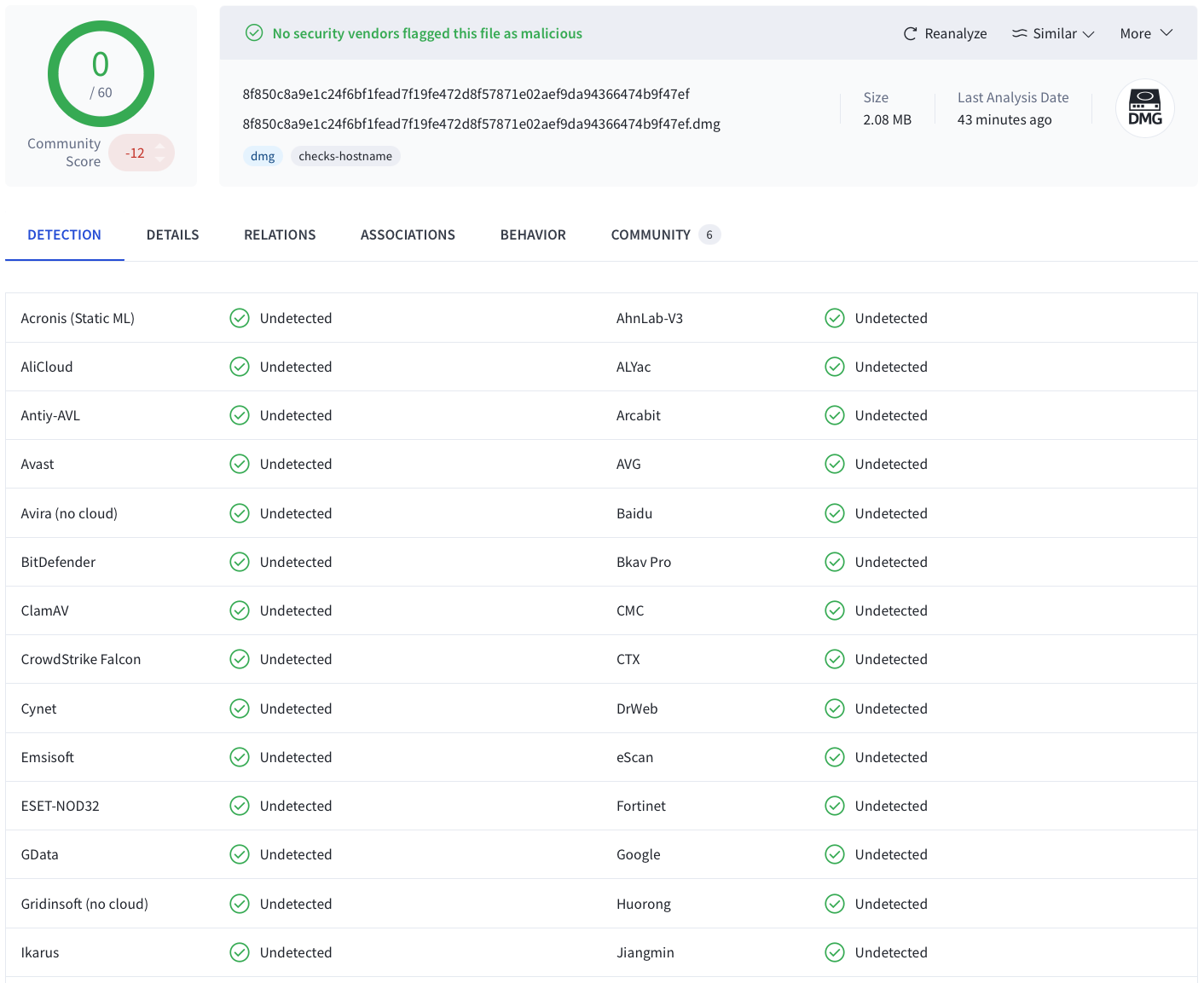Viewport: 1204px width, 983px height.
Task: Click the ALYac undetected check icon
Action: point(835,367)
